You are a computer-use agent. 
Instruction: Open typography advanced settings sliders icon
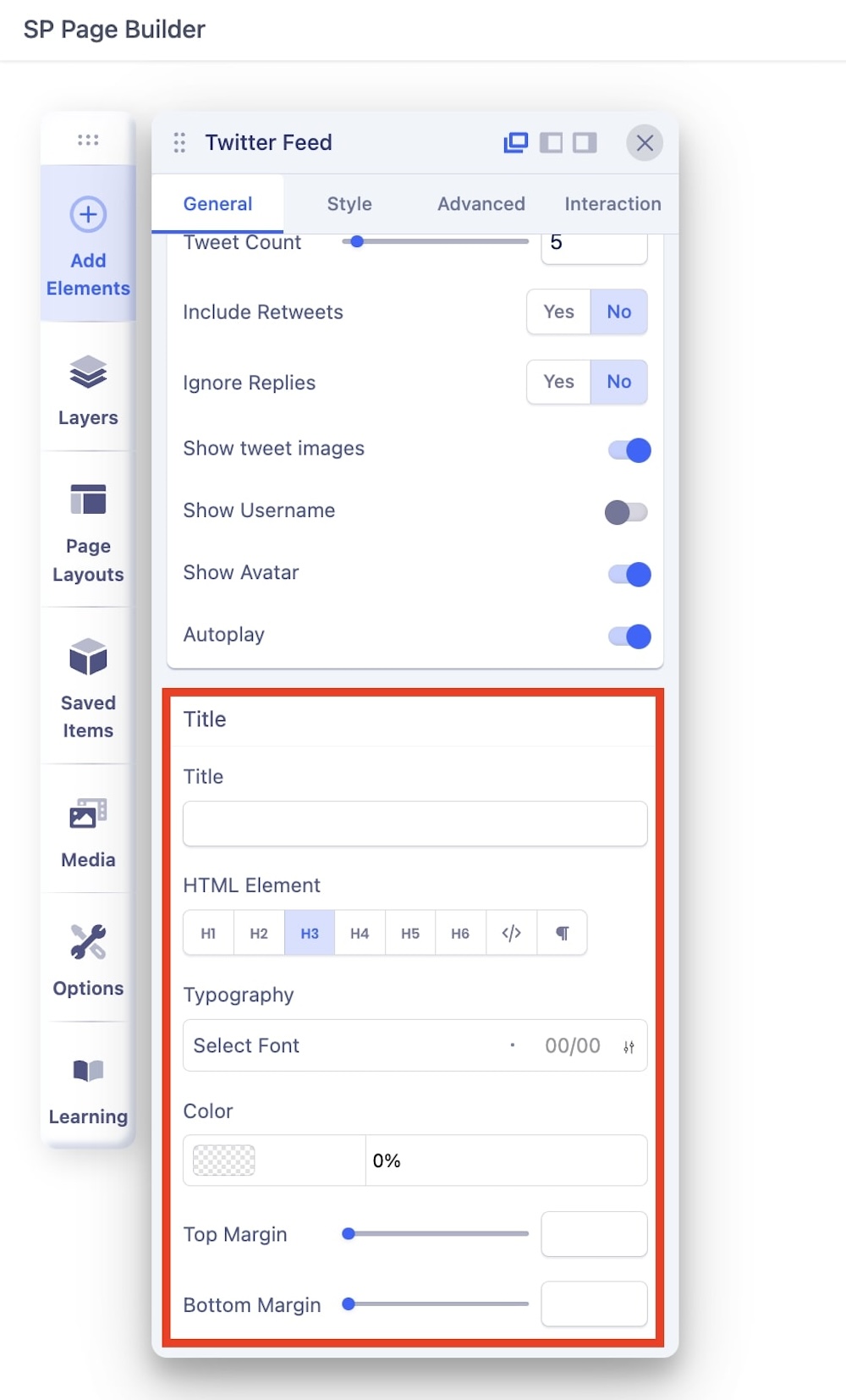(629, 1047)
